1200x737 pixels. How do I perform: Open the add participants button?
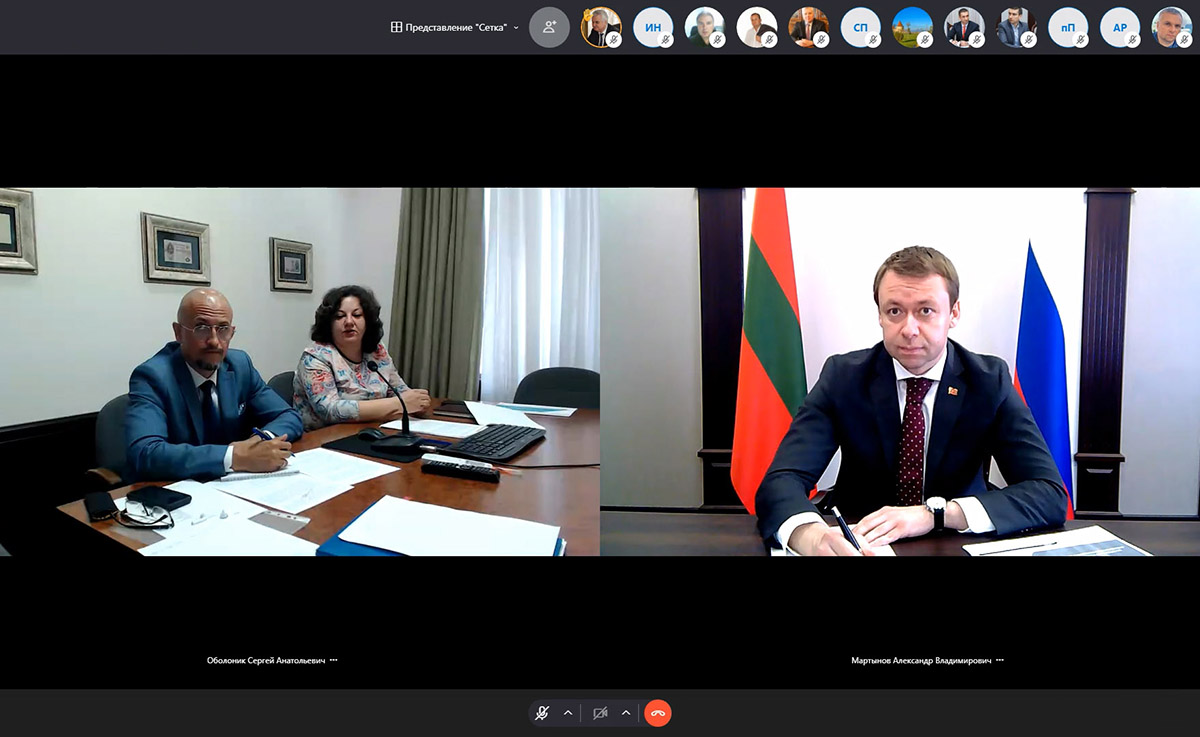pos(549,27)
